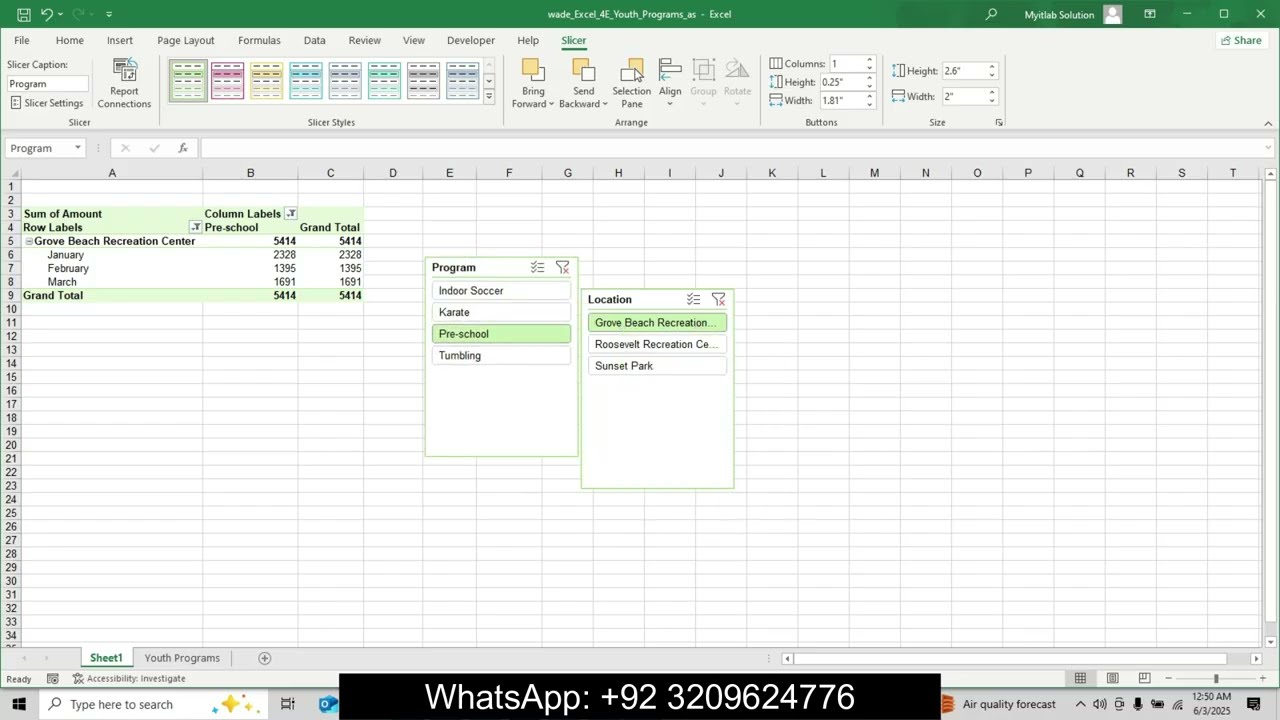Click Bring Forward icon

coord(533,70)
